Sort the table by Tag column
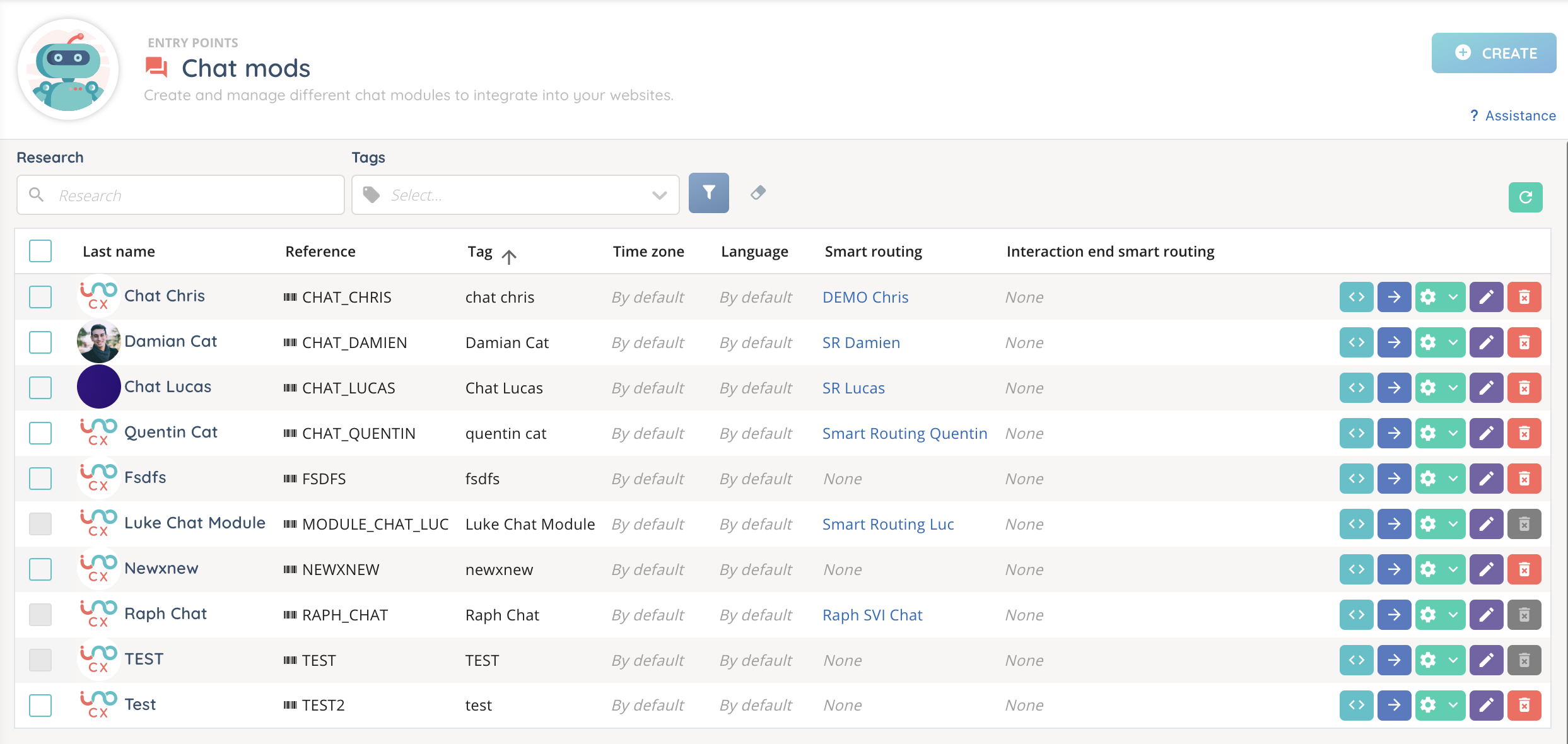This screenshot has height=744, width=1568. [481, 252]
